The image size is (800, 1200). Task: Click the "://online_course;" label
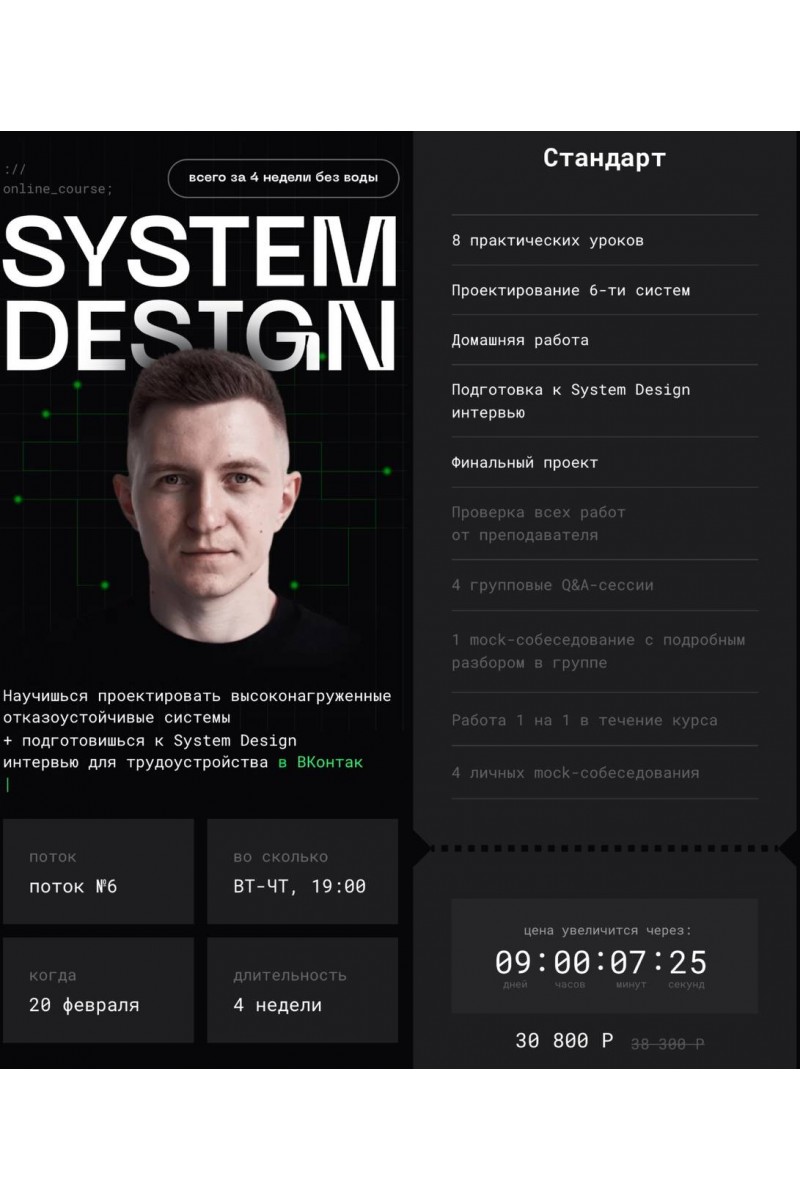58,179
